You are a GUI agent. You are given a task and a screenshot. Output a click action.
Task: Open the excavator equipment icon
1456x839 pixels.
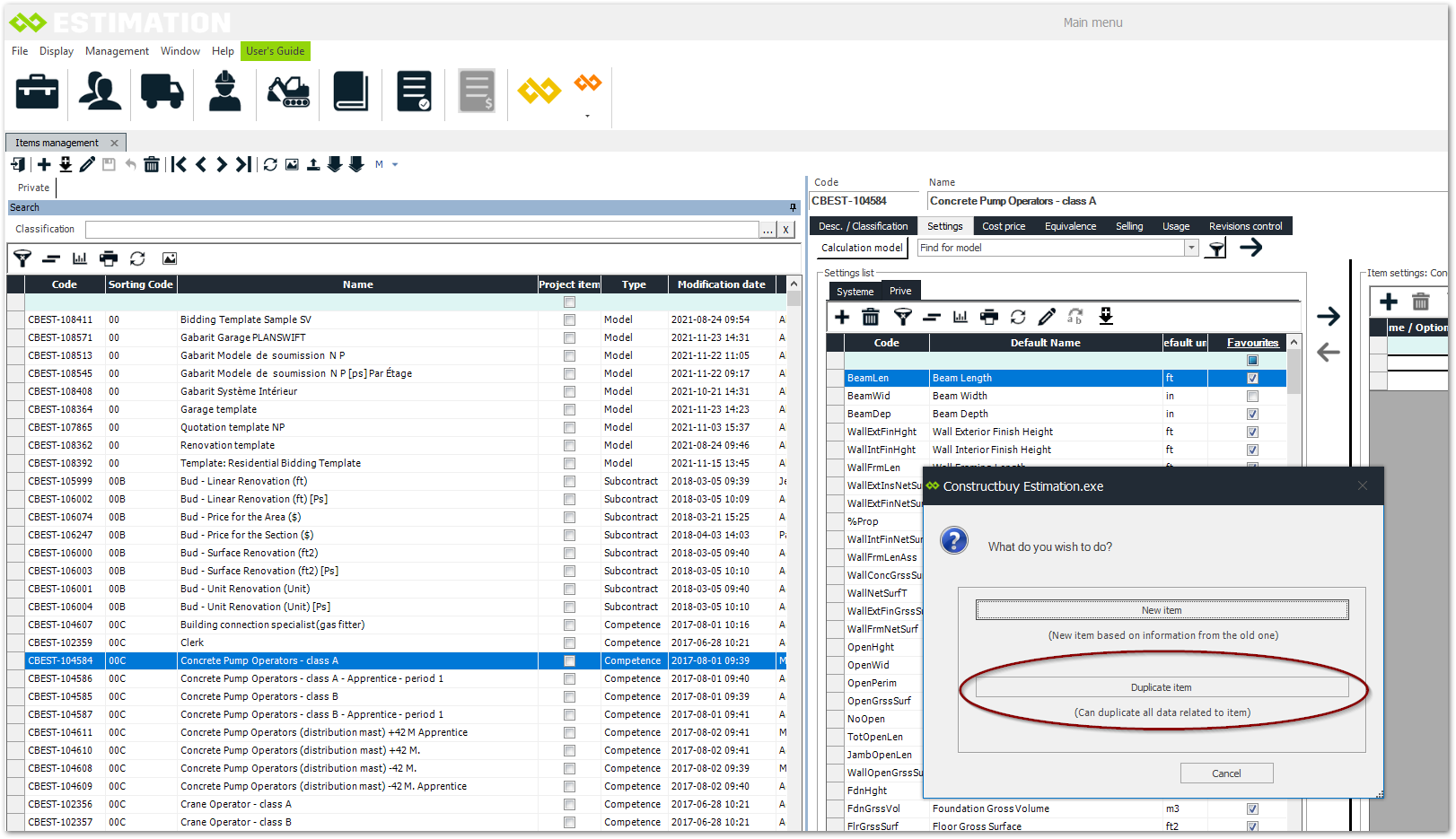pyautogui.click(x=288, y=92)
